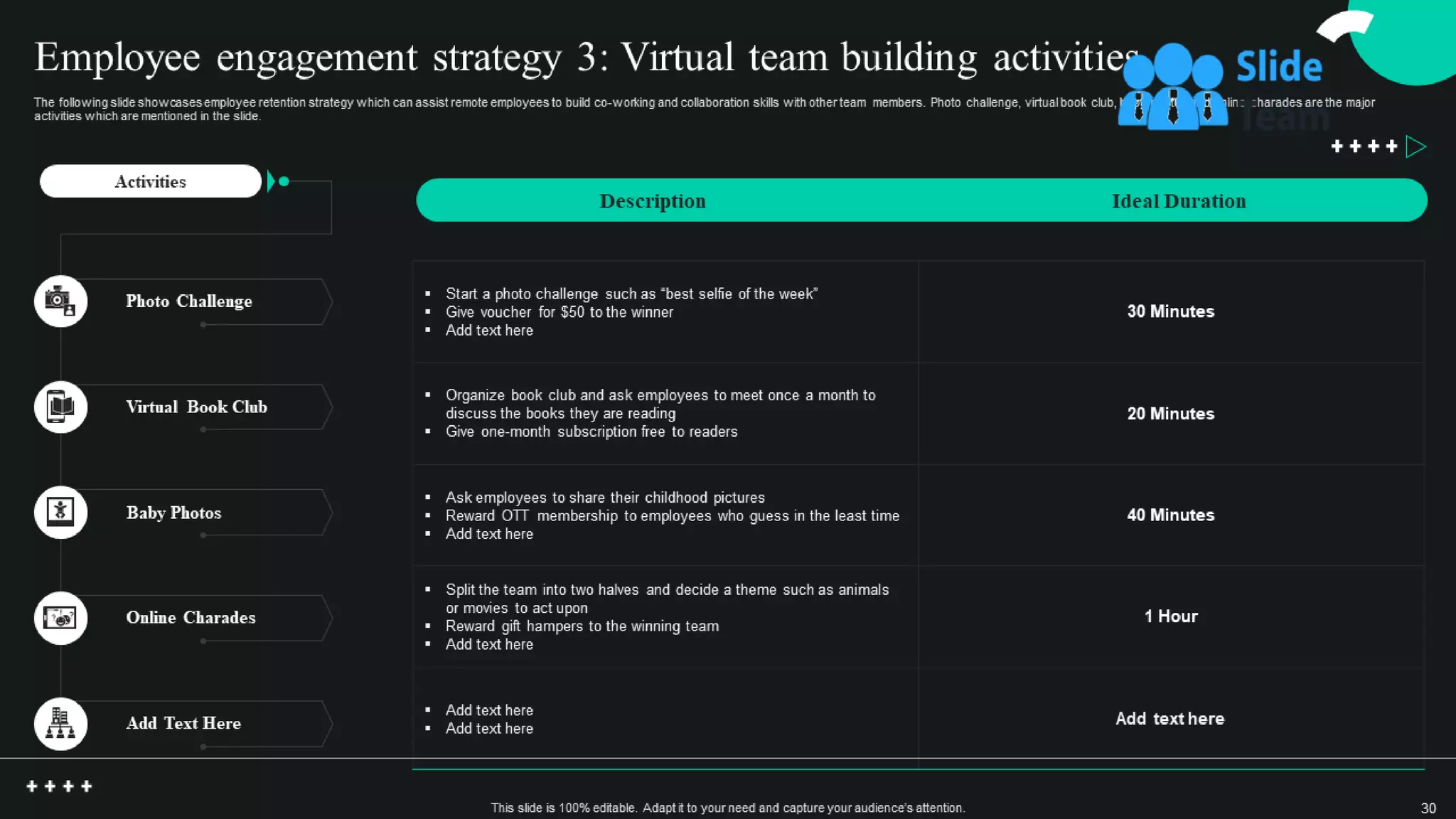The height and width of the screenshot is (819, 1456).
Task: Click the green play triangle outline icon
Action: [x=1415, y=147]
